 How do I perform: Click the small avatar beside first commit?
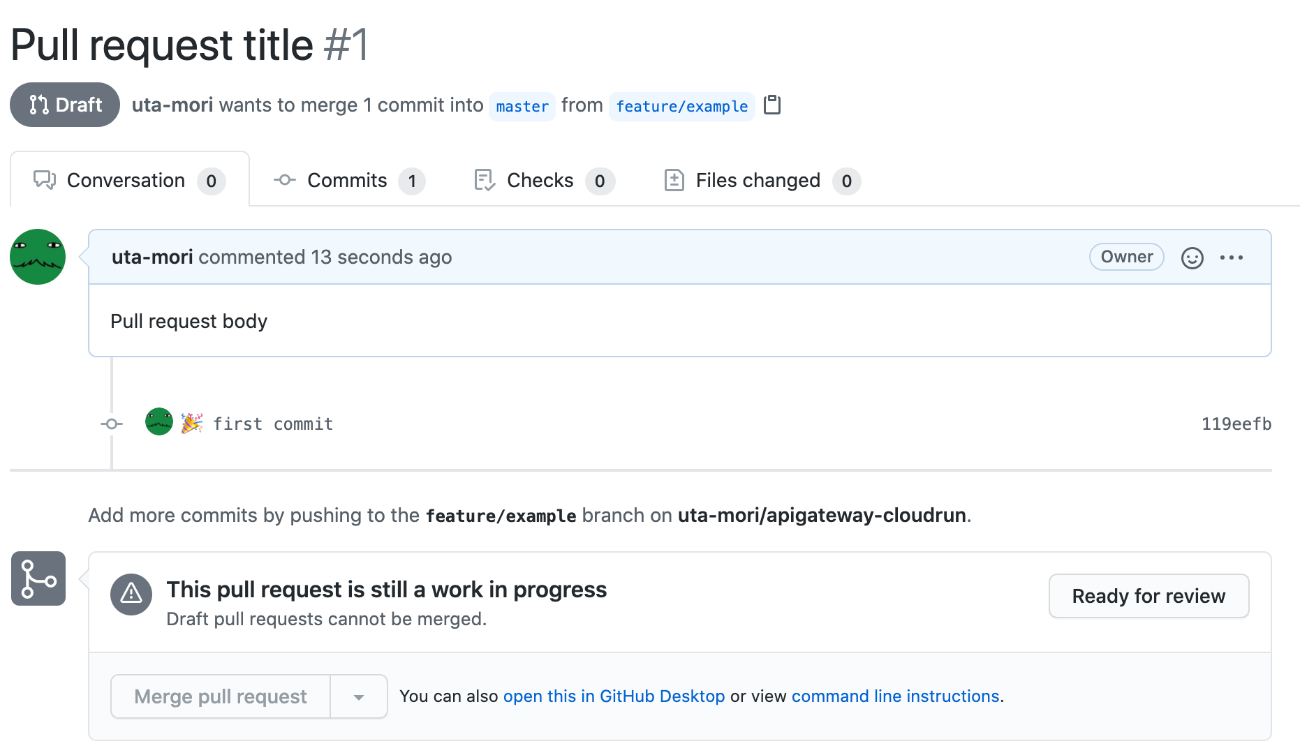click(x=159, y=422)
